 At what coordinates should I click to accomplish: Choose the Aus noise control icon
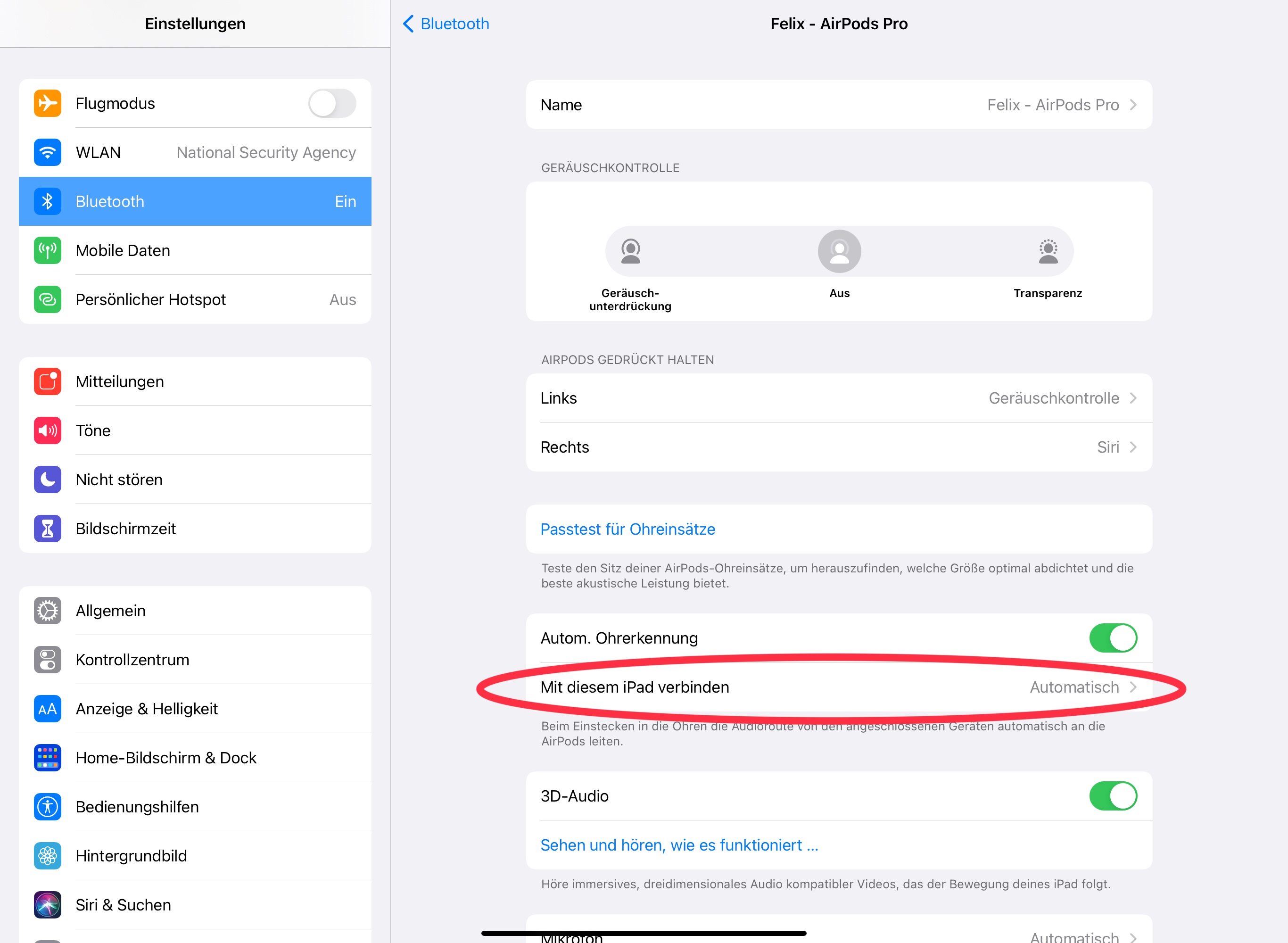(x=839, y=251)
